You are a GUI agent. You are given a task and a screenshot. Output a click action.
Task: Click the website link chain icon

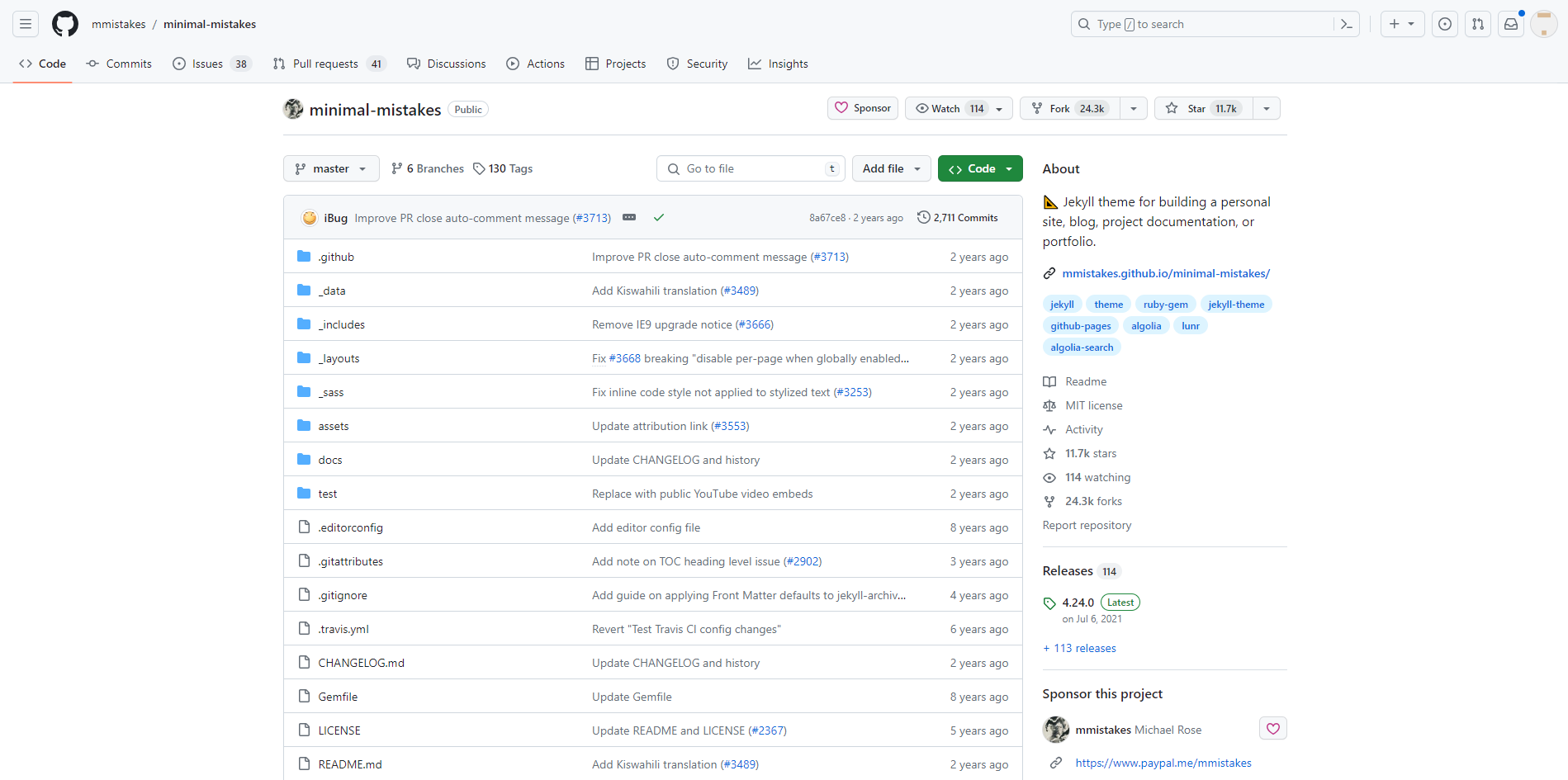1049,273
